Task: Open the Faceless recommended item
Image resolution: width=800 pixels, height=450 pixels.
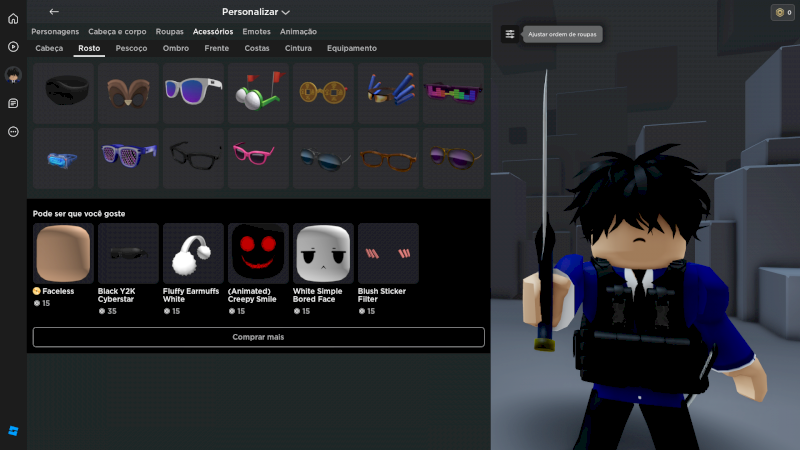Action: click(x=63, y=254)
